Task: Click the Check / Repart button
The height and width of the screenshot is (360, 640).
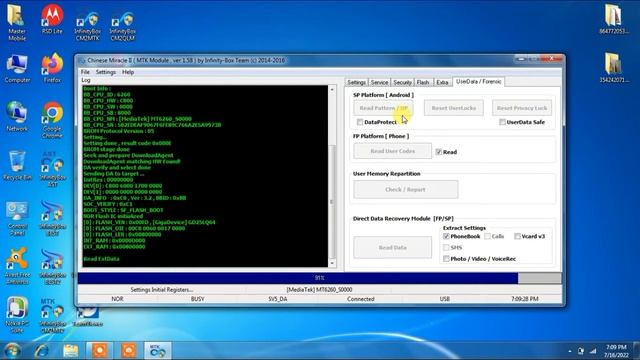Action: [405, 189]
